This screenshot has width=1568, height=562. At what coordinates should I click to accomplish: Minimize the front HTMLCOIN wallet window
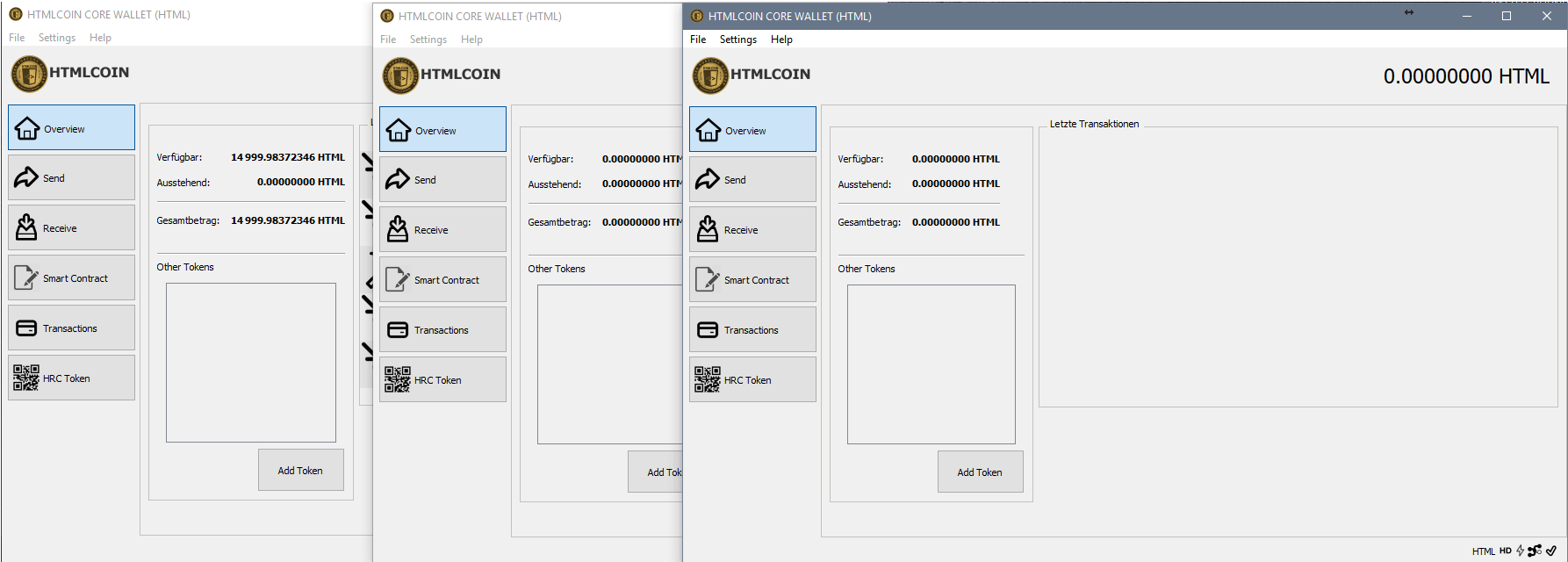tap(1466, 16)
